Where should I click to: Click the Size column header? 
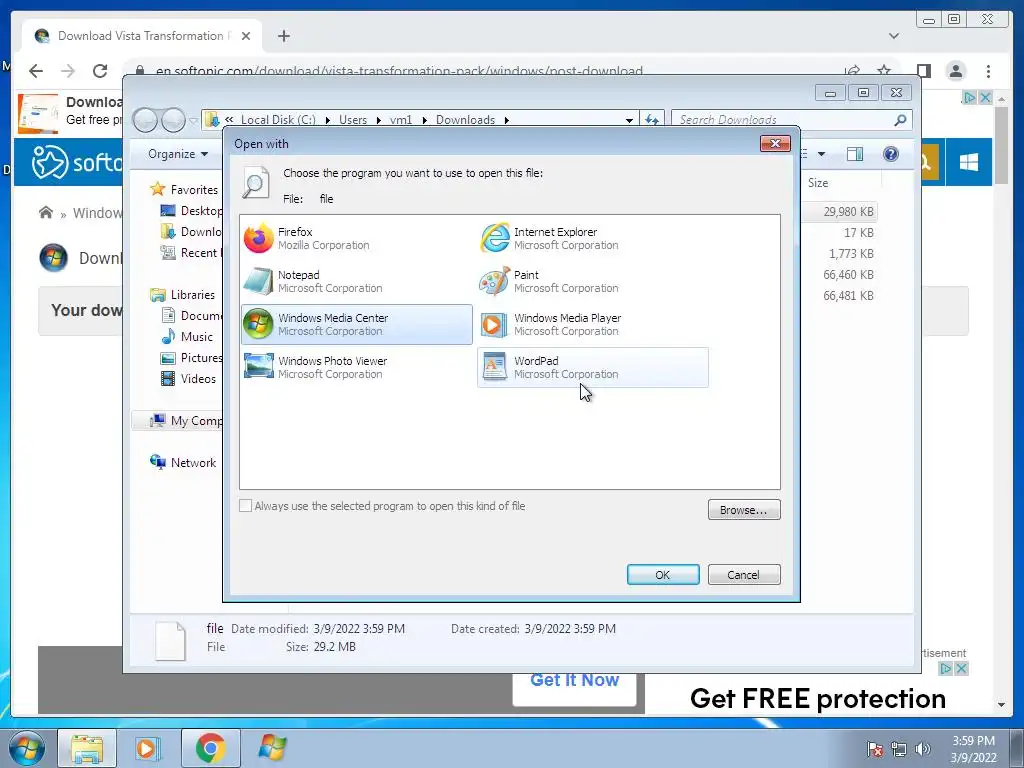pyautogui.click(x=818, y=183)
